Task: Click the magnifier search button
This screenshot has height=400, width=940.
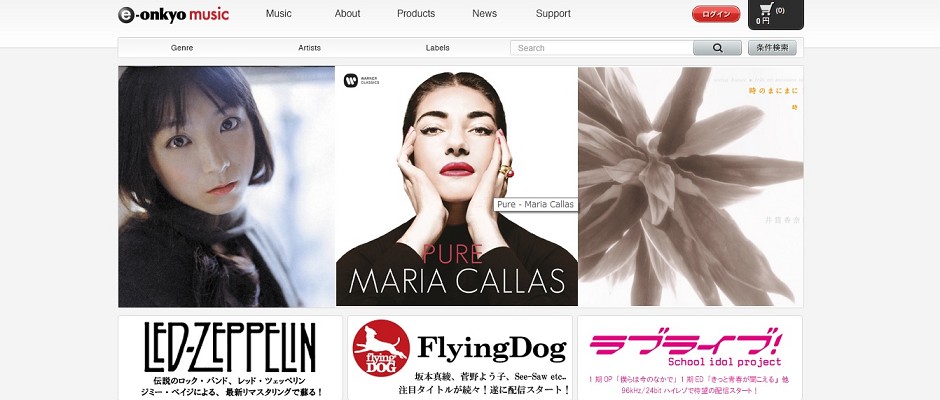Action: coord(718,48)
